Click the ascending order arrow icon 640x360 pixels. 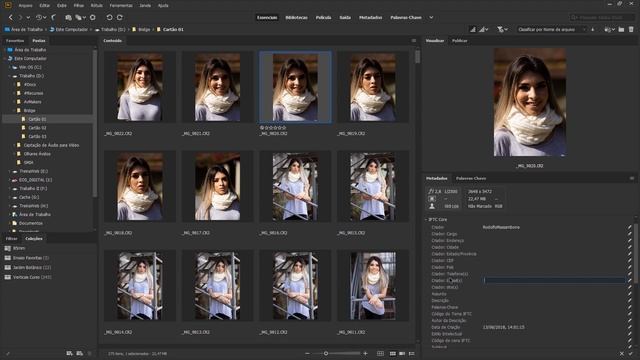[593, 29]
